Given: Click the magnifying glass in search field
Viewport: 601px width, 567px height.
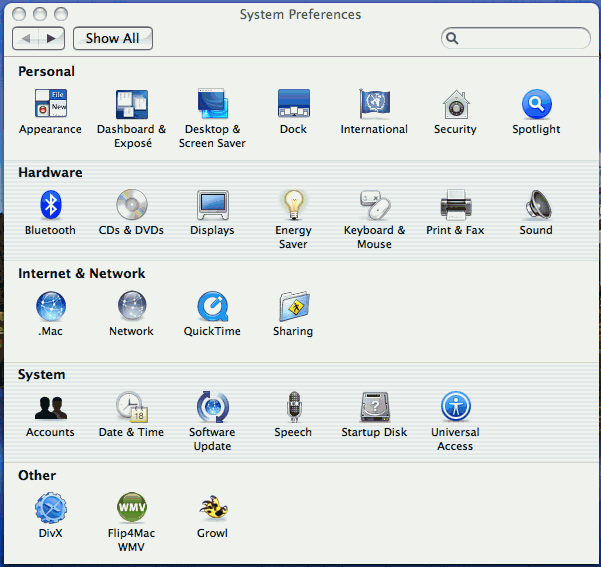Looking at the screenshot, I should point(452,38).
